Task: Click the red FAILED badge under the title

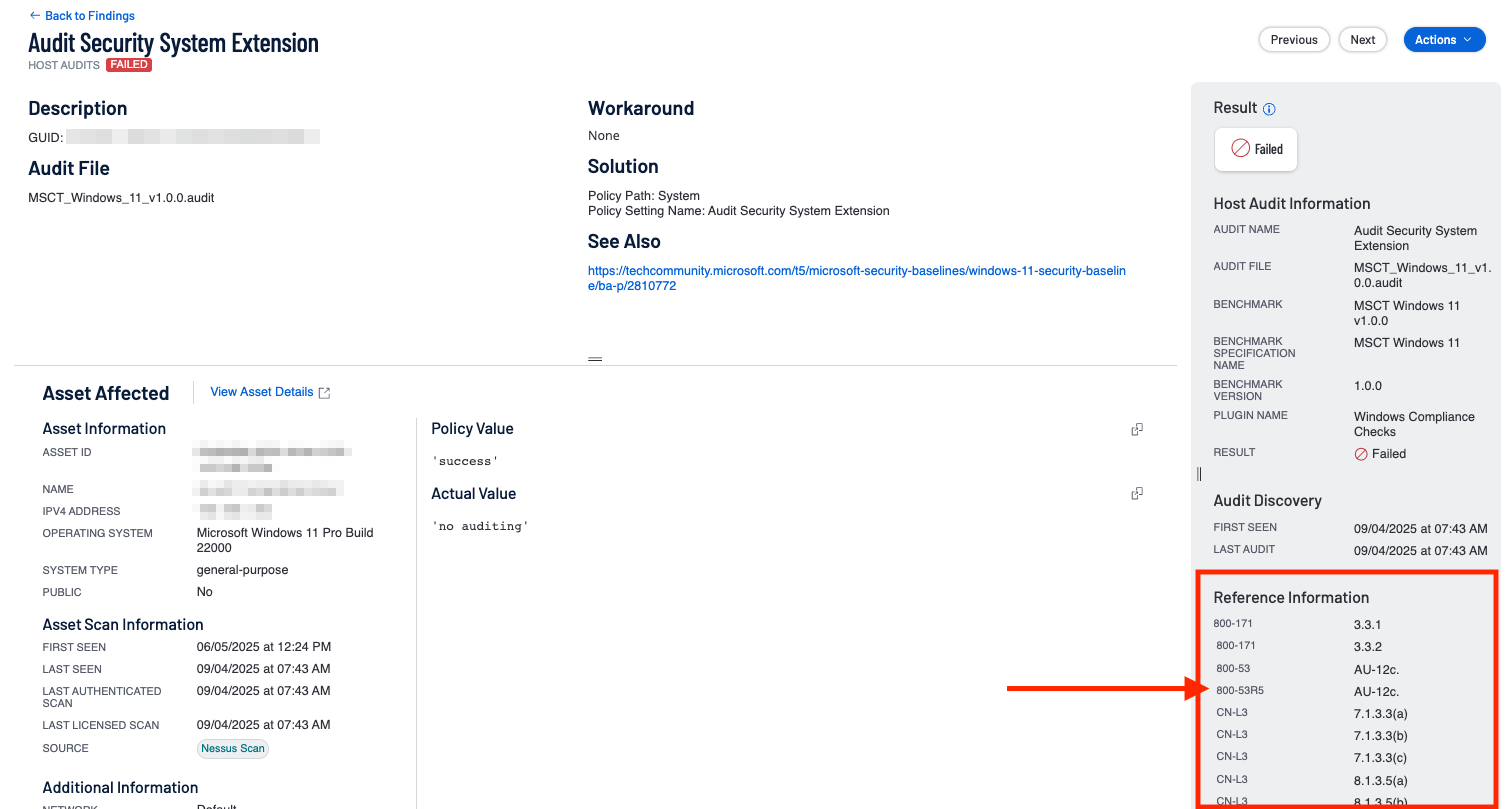Action: [129, 65]
